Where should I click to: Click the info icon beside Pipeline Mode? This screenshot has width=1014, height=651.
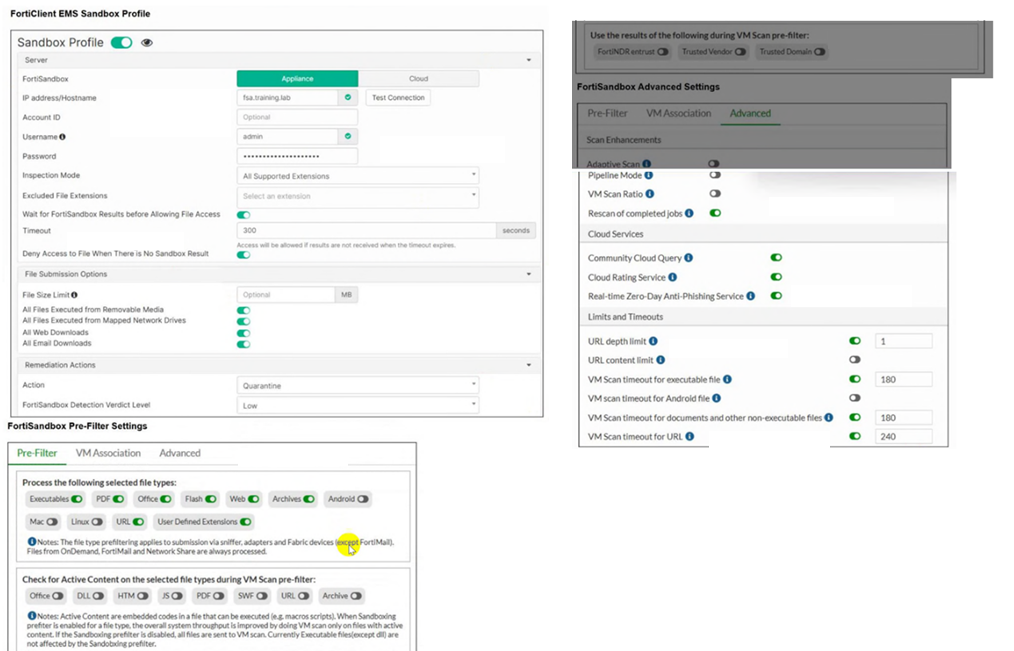649,175
